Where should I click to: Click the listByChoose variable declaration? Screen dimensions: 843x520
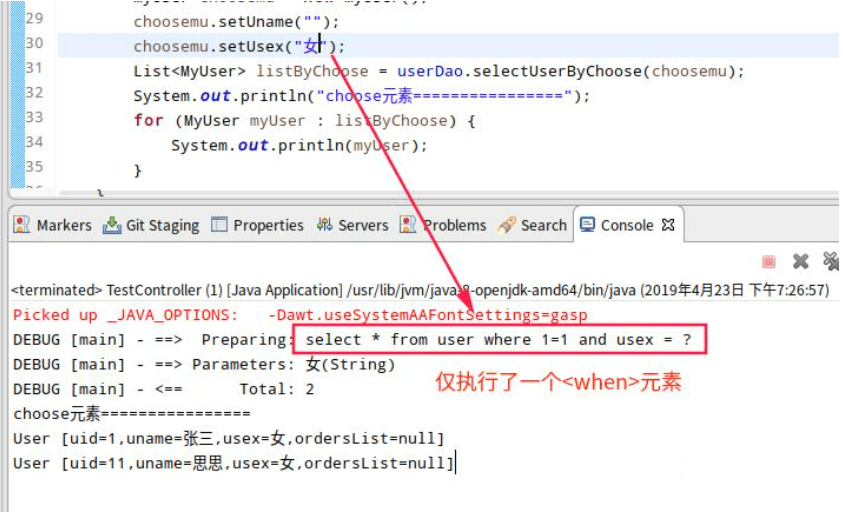click(x=312, y=71)
